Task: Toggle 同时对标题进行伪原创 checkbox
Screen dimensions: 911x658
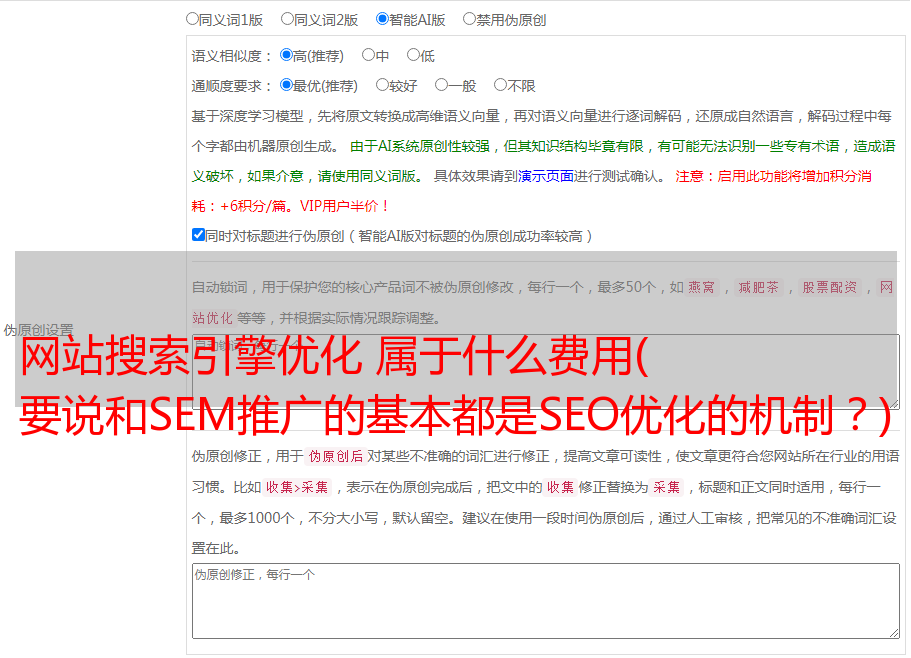Action: tap(198, 235)
